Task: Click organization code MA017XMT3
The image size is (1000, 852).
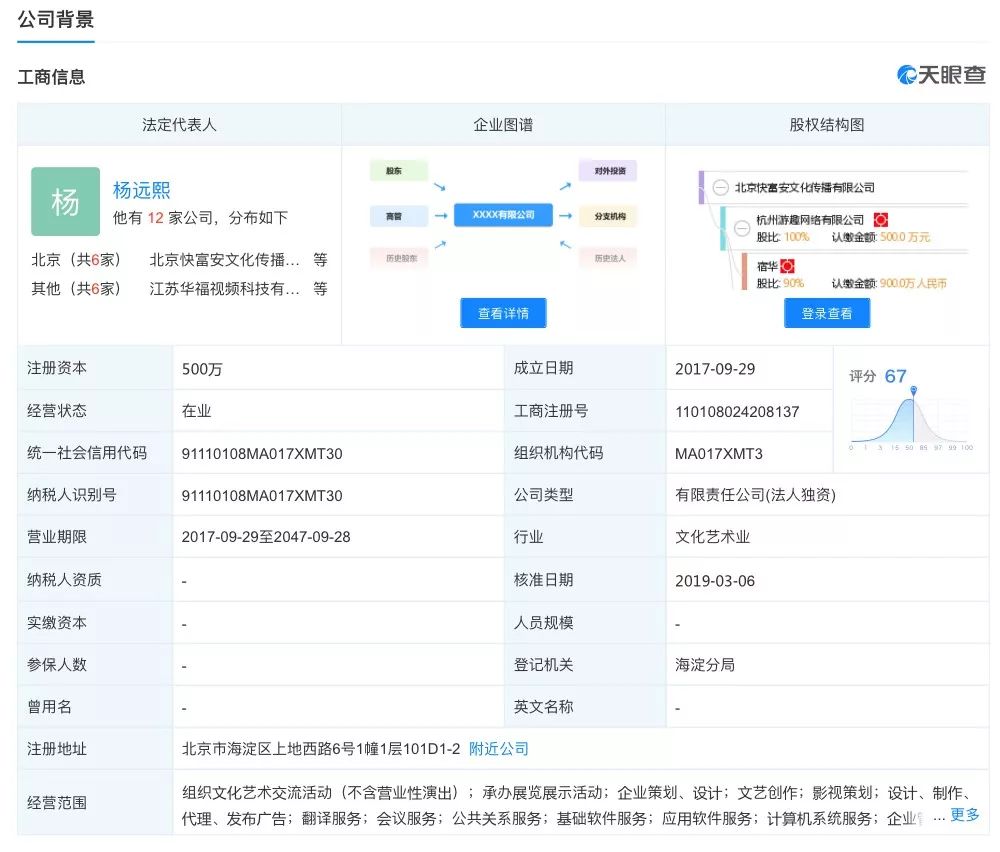Action: [x=719, y=454]
